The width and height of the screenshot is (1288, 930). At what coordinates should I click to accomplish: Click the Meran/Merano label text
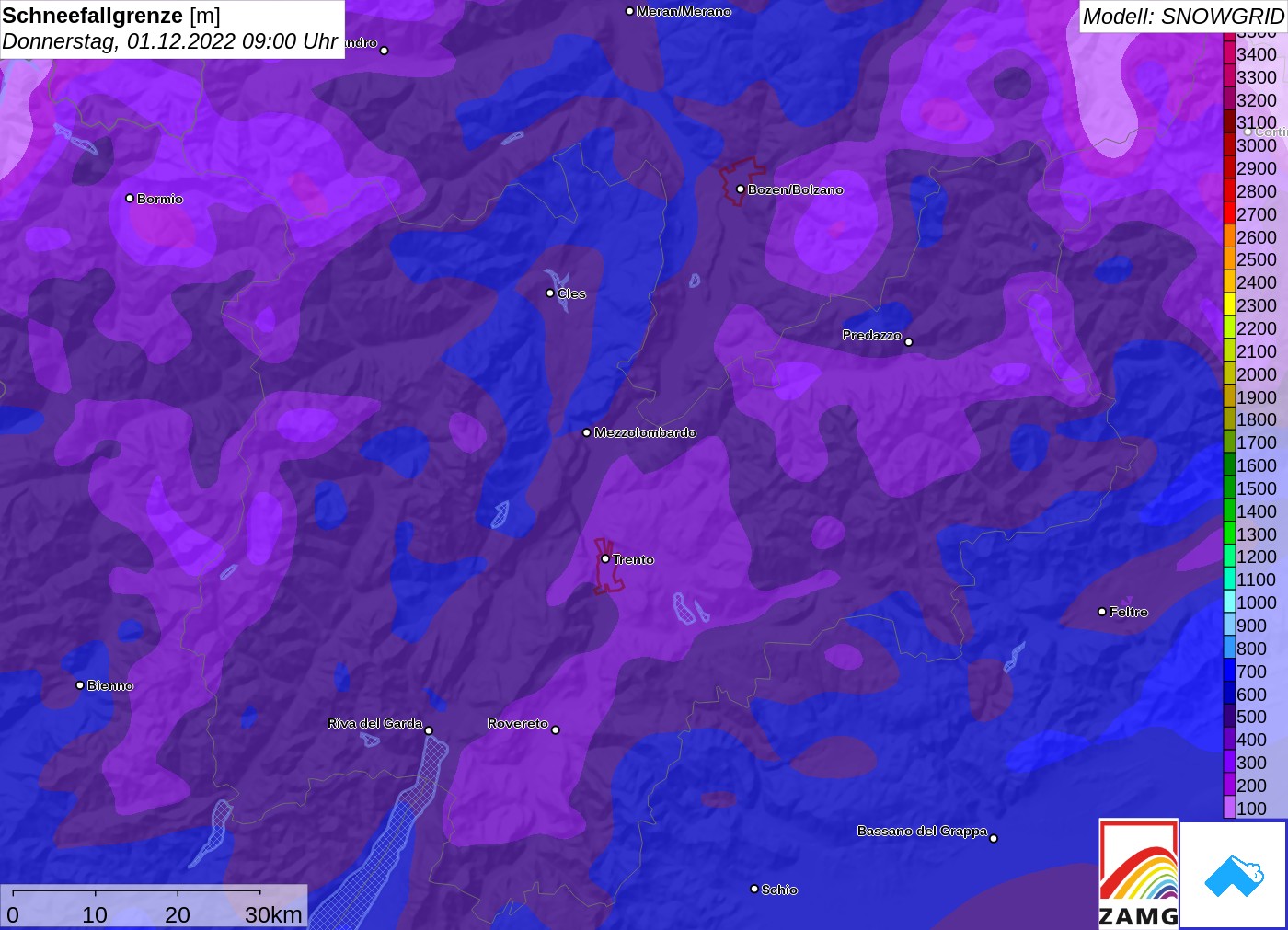tap(684, 11)
